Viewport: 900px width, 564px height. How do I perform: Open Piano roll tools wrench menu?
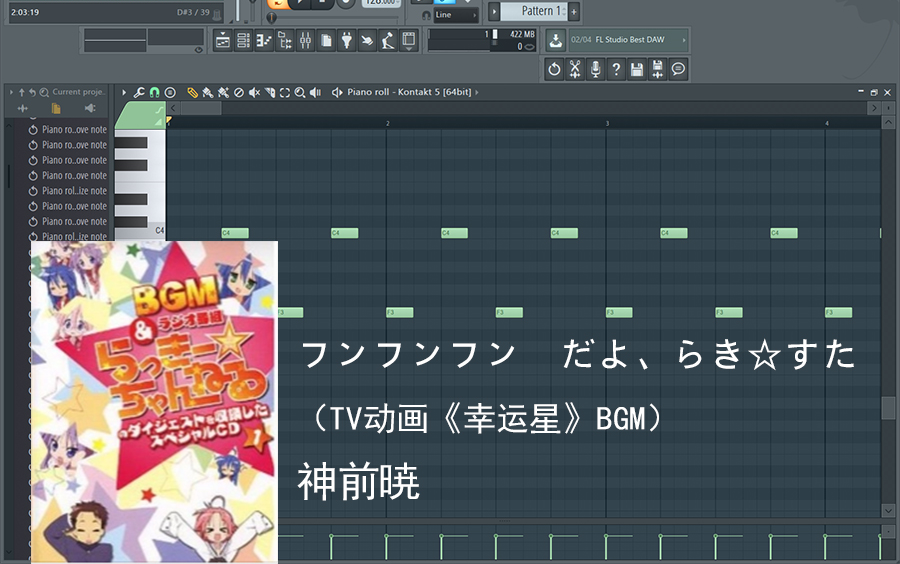139,92
